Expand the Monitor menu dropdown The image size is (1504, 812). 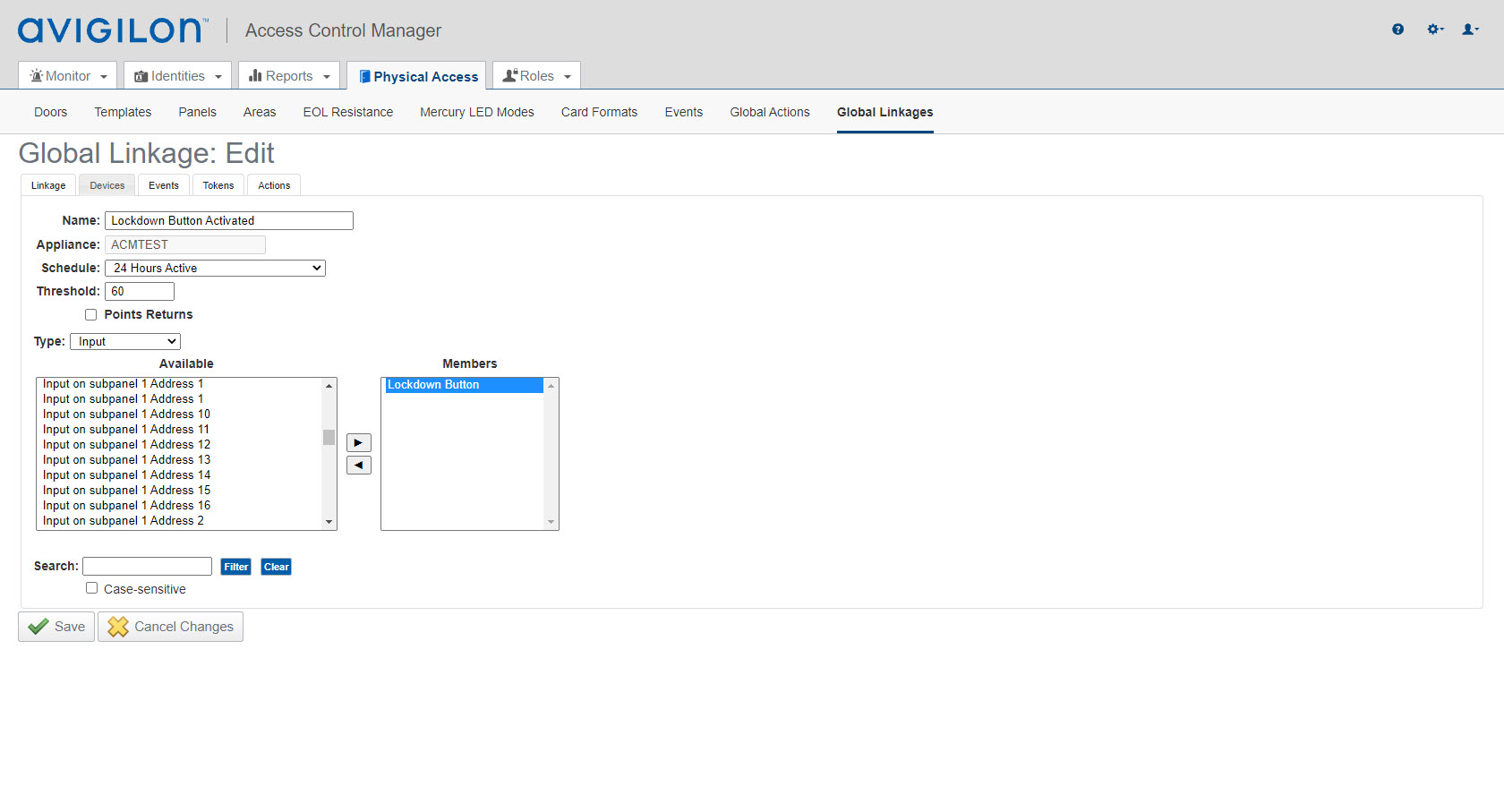pyautogui.click(x=68, y=76)
